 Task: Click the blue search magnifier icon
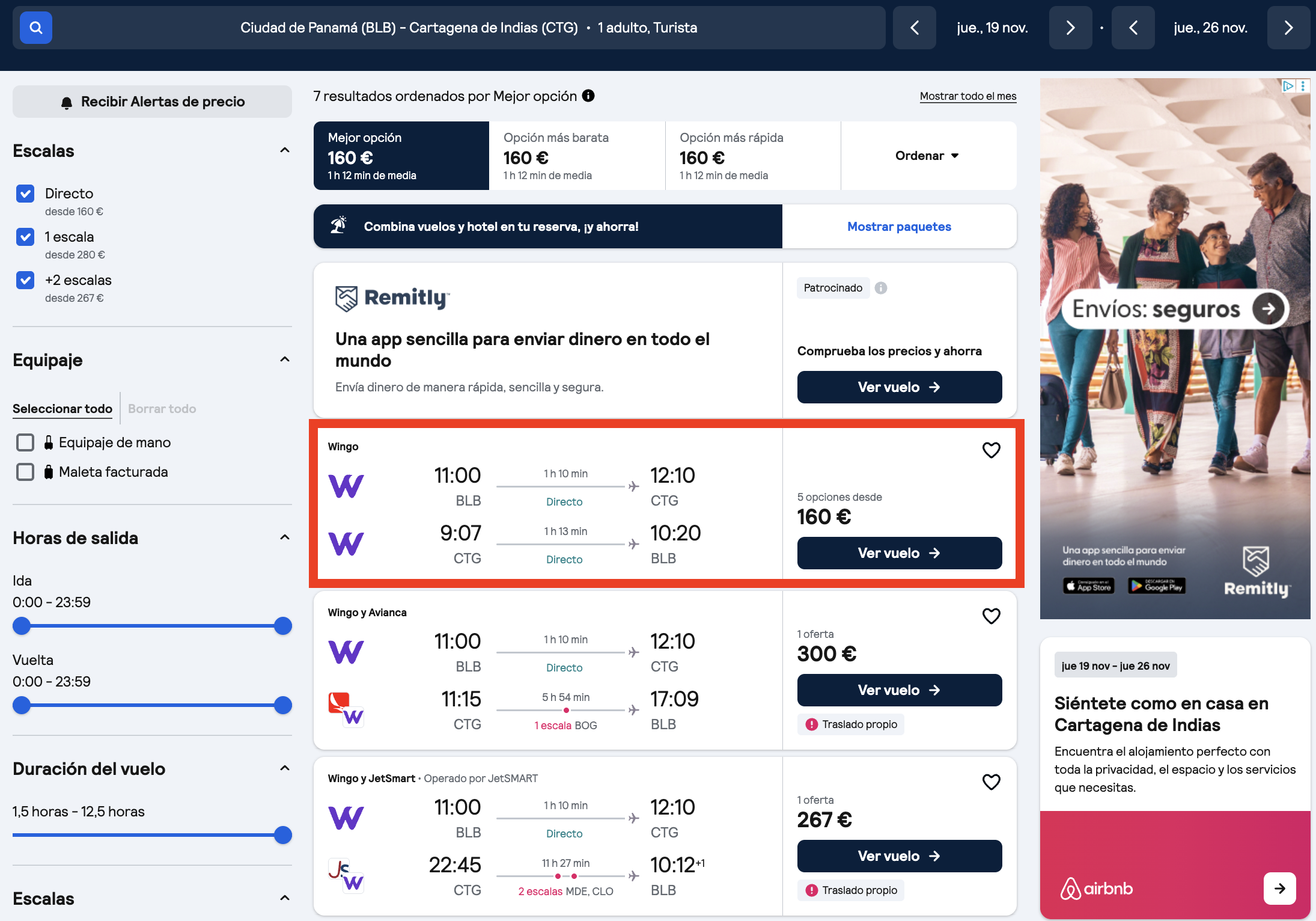(36, 28)
